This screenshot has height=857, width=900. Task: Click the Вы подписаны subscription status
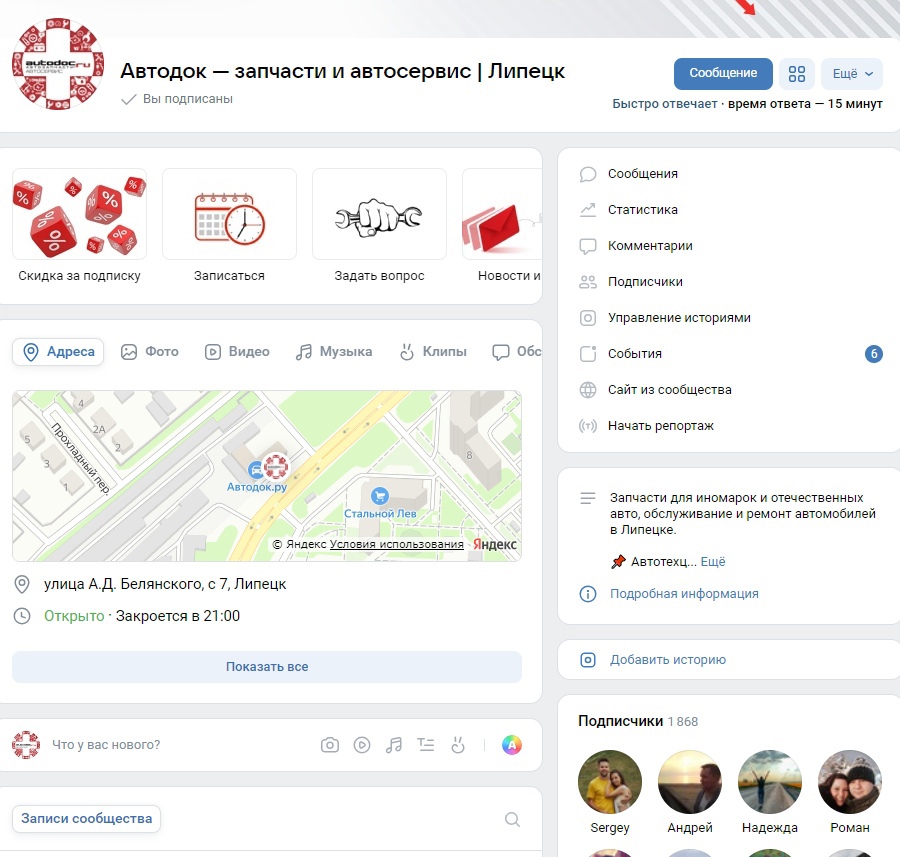point(177,99)
